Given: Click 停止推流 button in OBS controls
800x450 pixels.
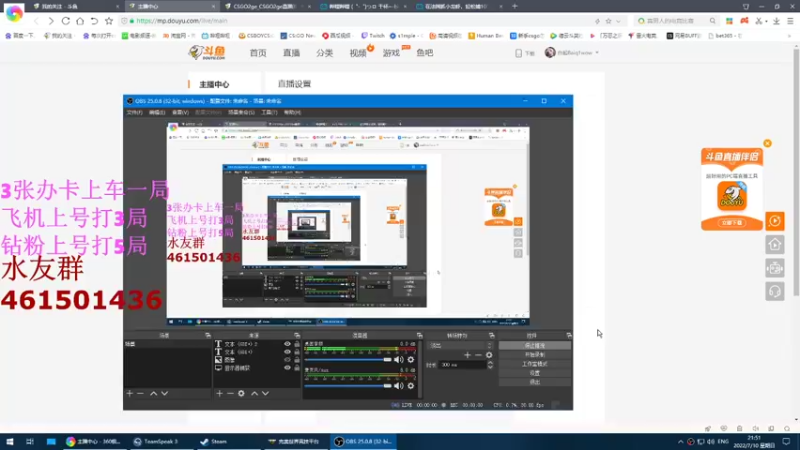Looking at the screenshot, I should pos(535,345).
